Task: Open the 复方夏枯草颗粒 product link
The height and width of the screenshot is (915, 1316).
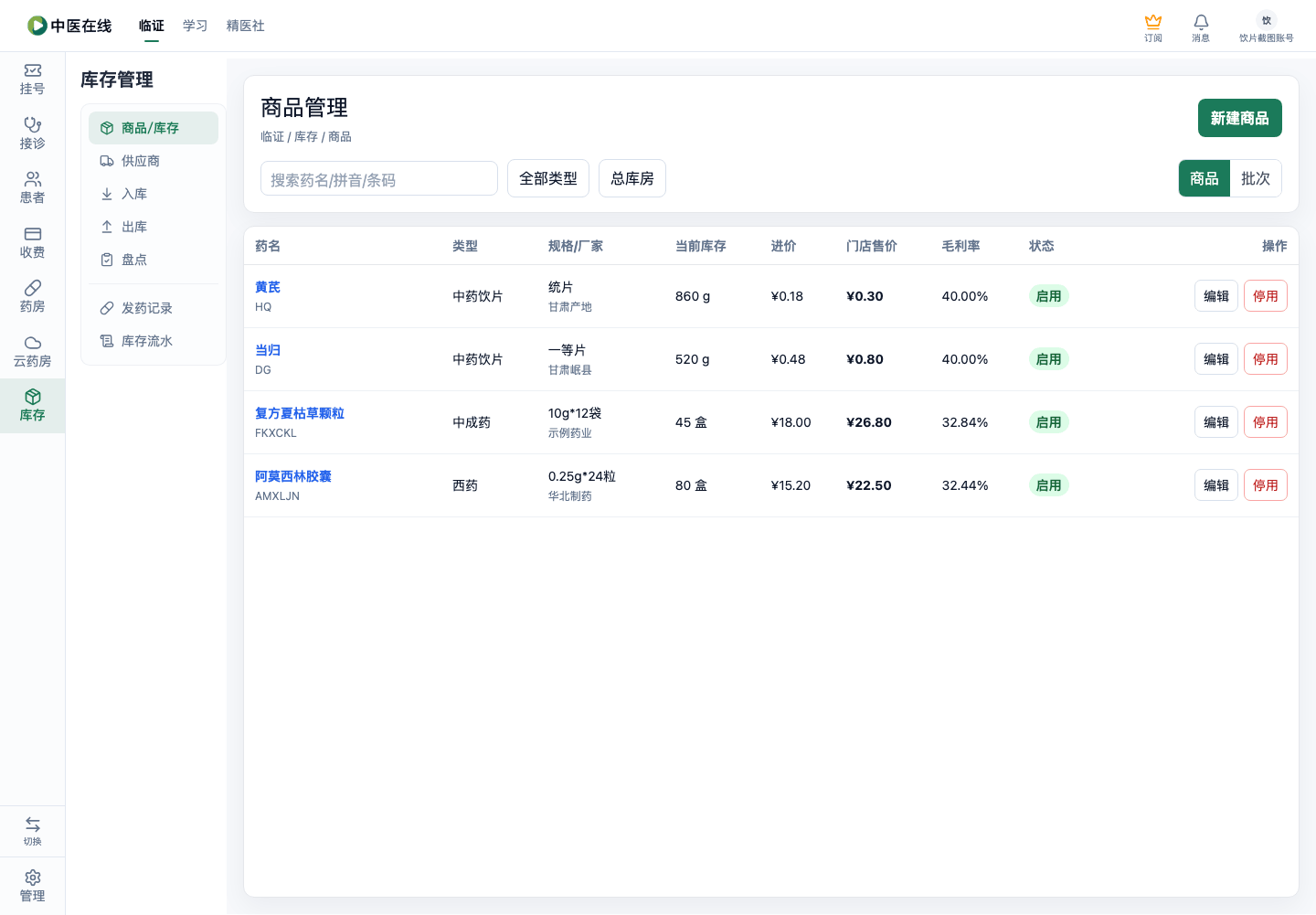Action: coord(300,413)
